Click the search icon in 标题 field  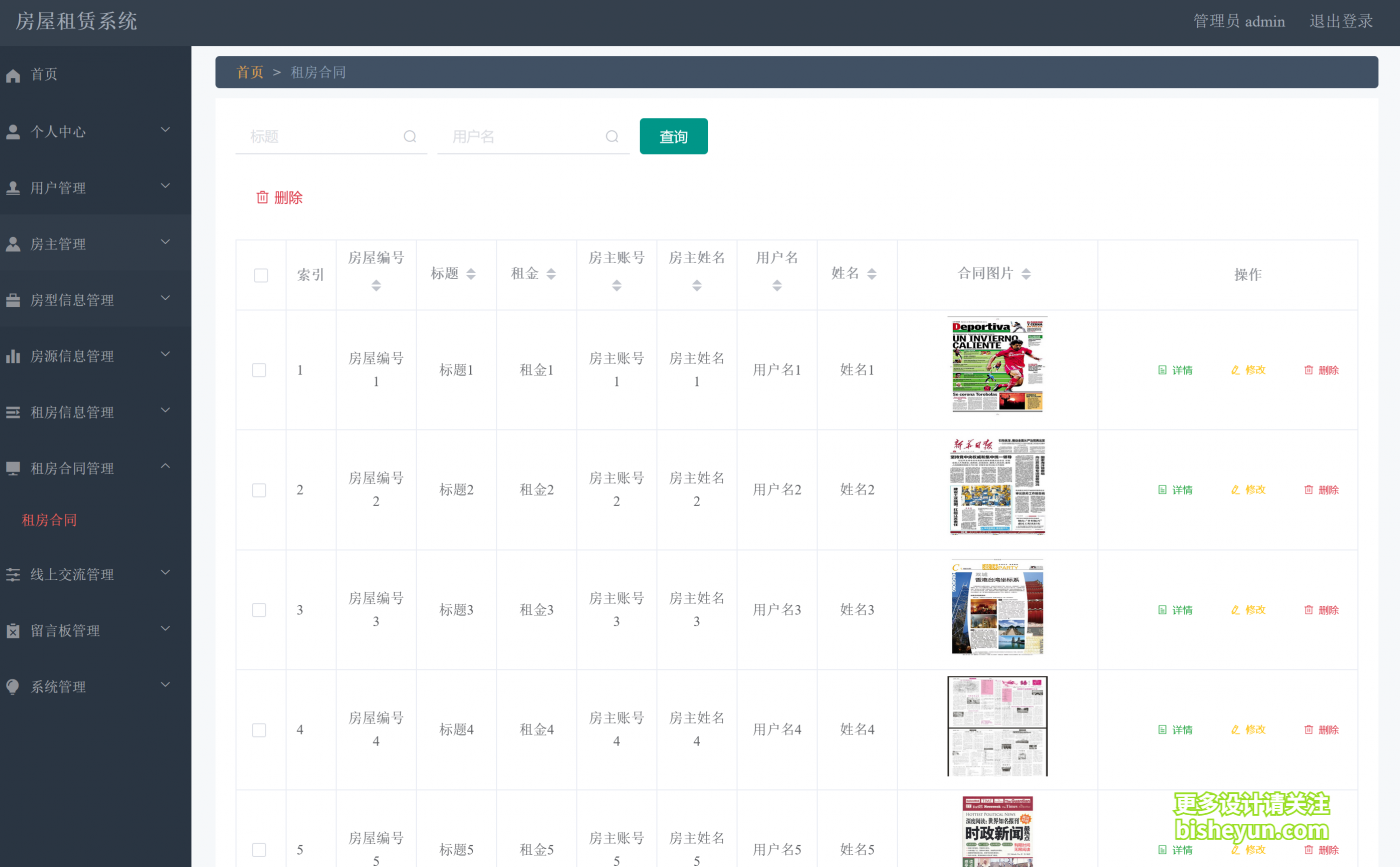410,136
